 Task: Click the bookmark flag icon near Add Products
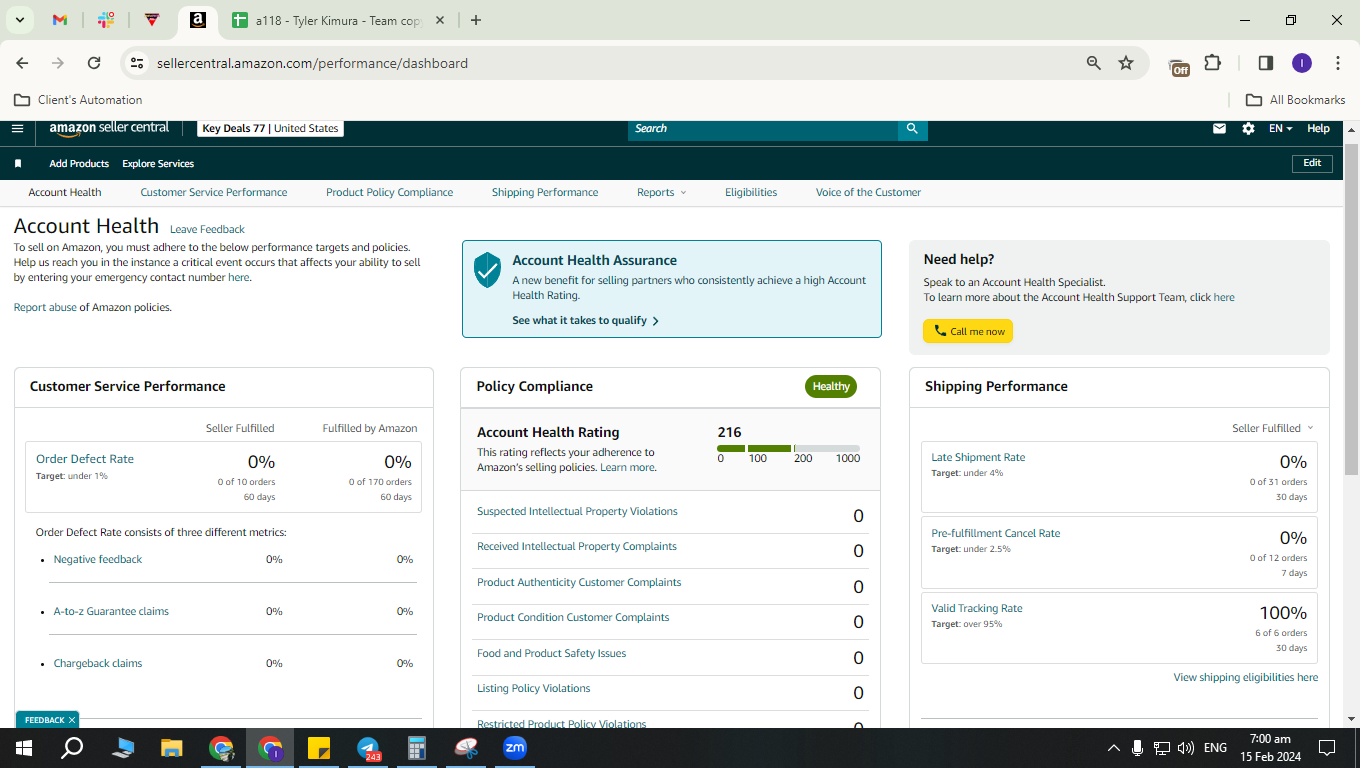[18, 163]
